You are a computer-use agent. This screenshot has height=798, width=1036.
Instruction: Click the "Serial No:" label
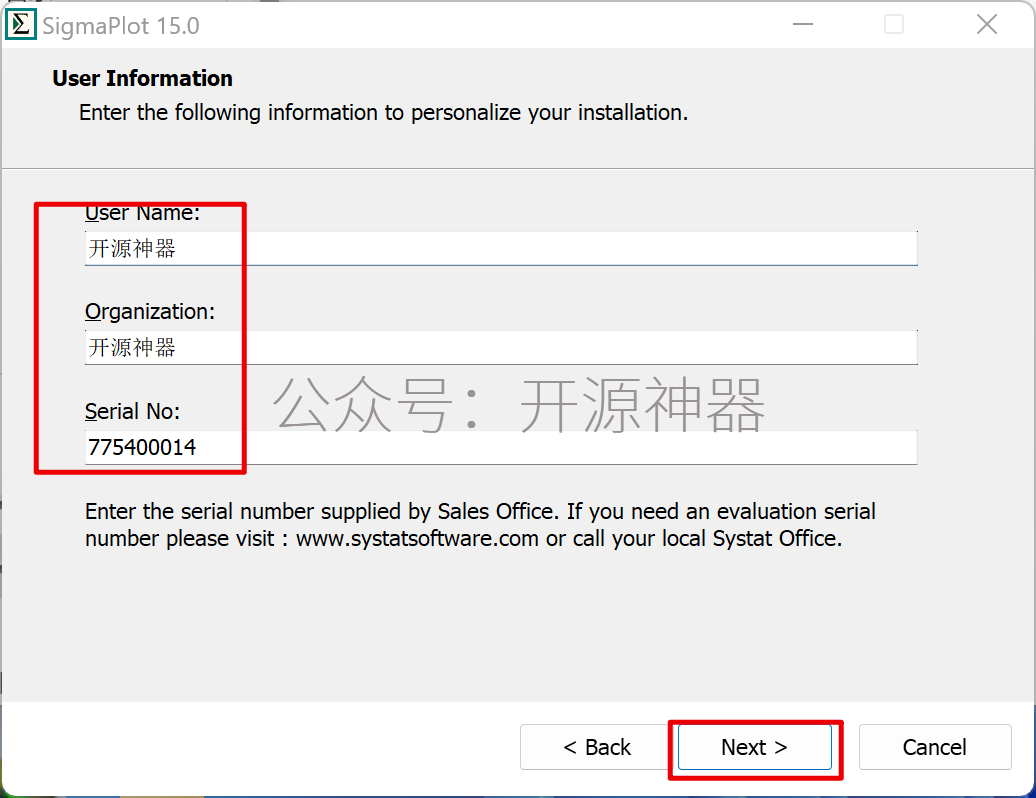tap(132, 412)
